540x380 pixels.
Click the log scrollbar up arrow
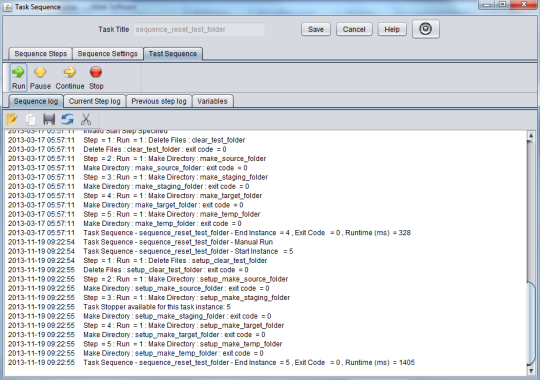[x=531, y=136]
